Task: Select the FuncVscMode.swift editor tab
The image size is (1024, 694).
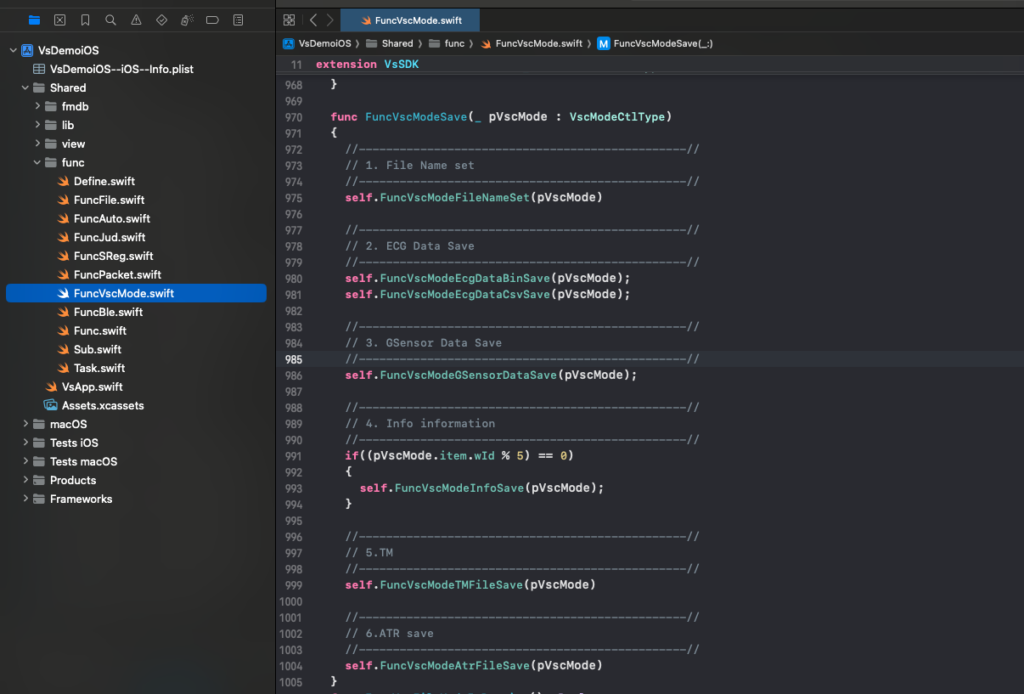Action: pos(409,20)
